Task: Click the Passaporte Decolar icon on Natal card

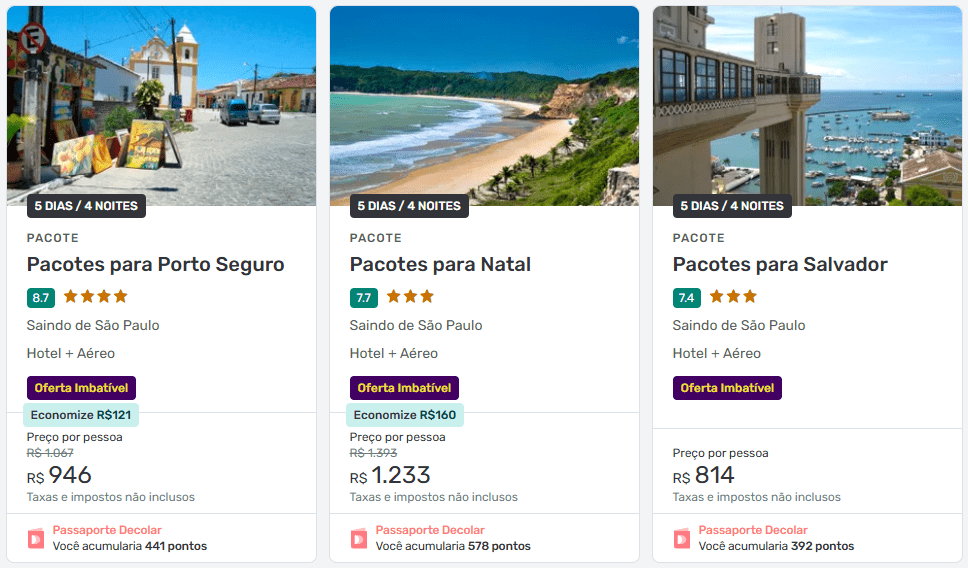Action: click(x=359, y=538)
